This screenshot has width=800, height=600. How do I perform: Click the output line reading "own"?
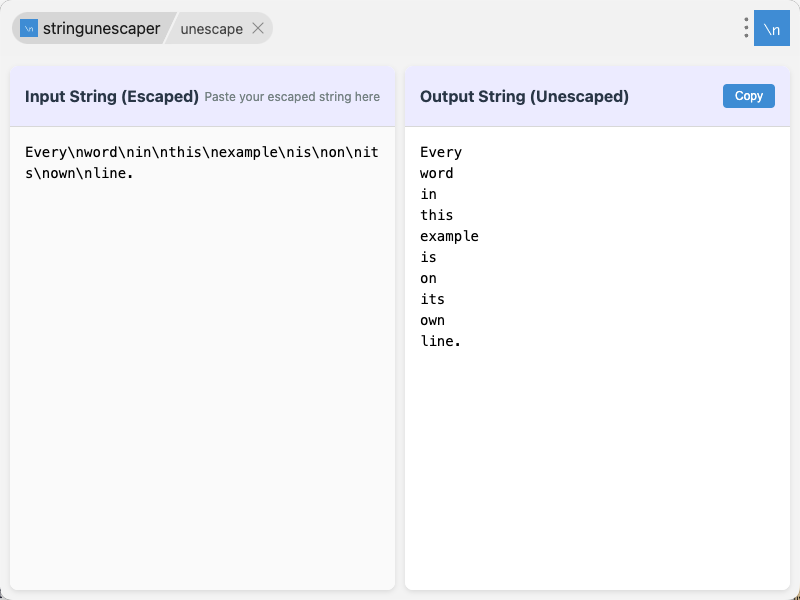[432, 320]
